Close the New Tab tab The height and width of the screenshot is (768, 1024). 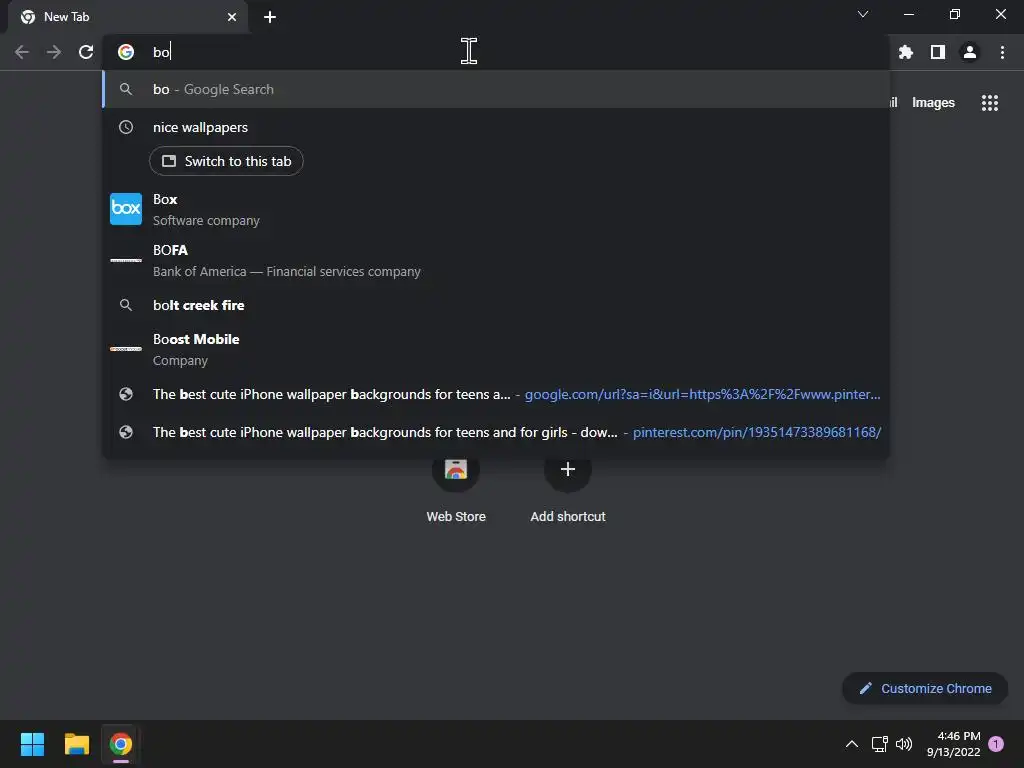(232, 17)
